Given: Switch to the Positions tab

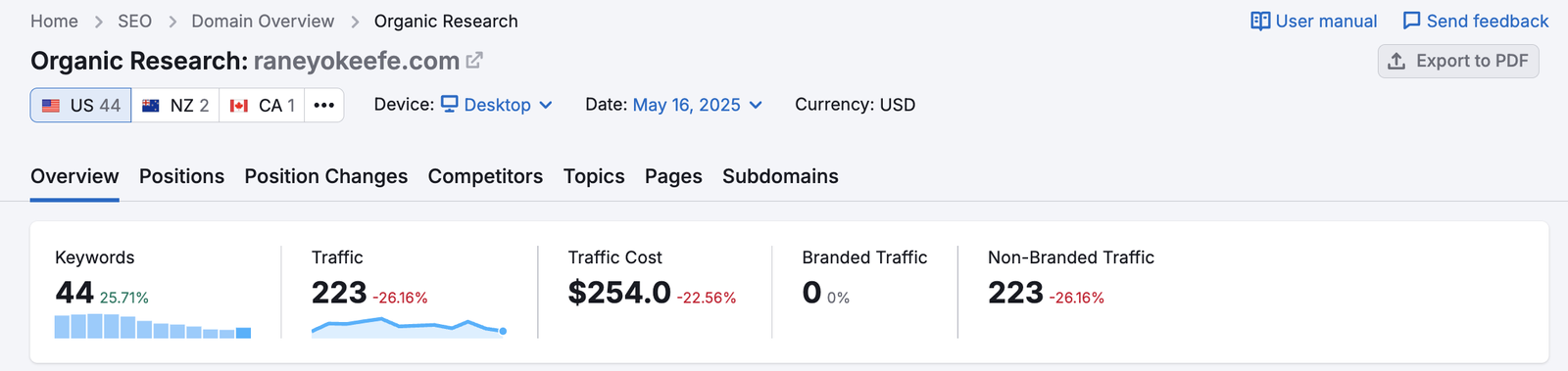Looking at the screenshot, I should point(181,176).
